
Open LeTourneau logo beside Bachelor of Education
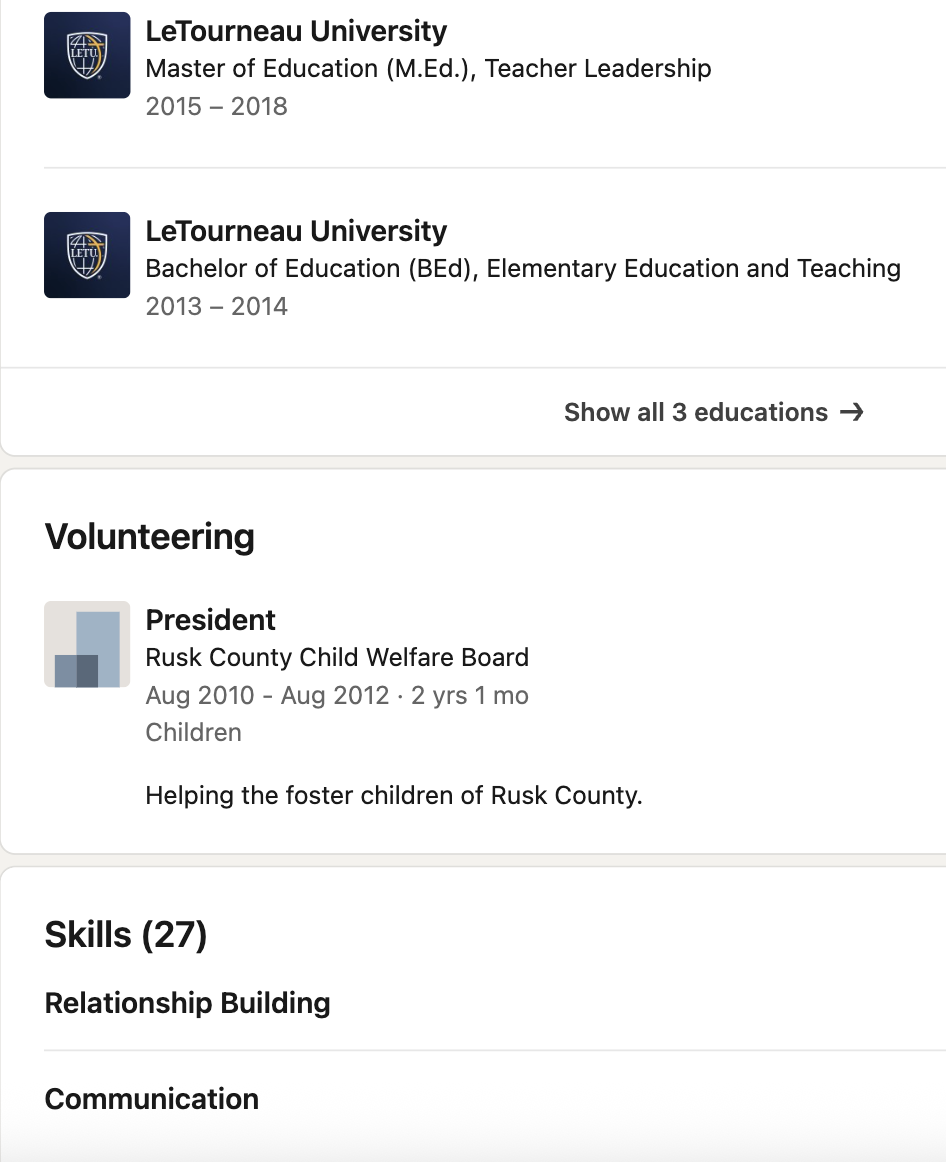(87, 255)
